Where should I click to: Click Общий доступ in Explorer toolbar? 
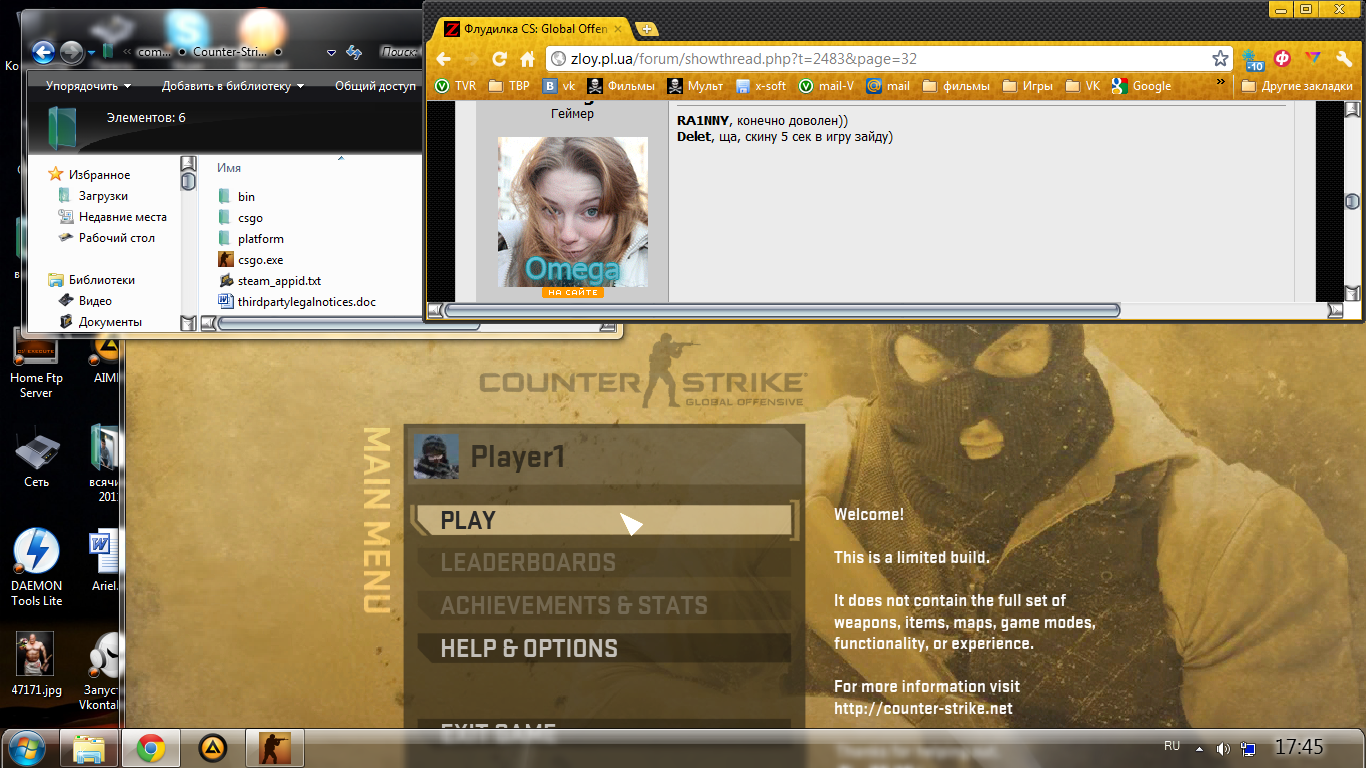(375, 86)
